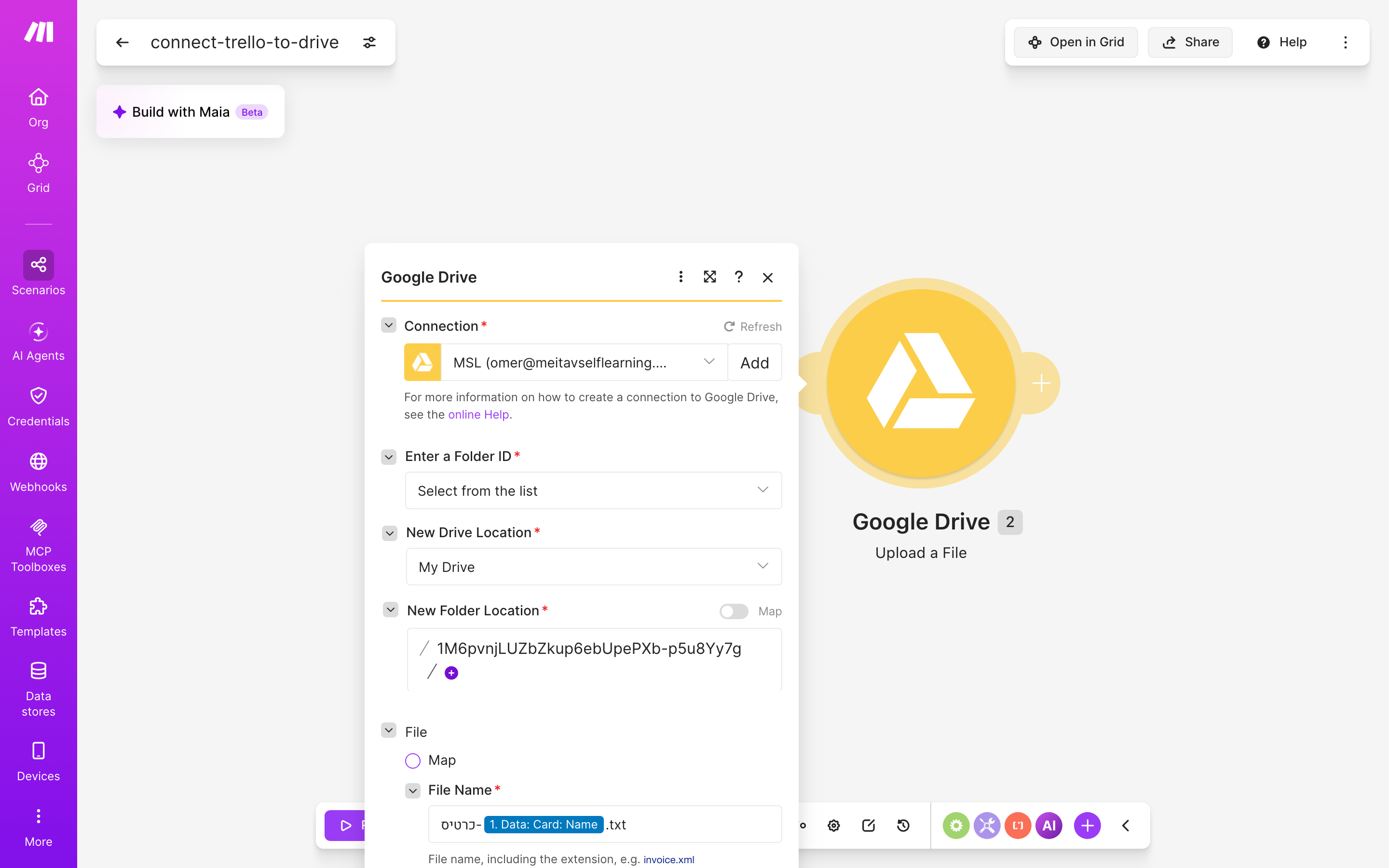This screenshot has height=868, width=1389.
Task: Go to Credentials
Action: (39, 407)
